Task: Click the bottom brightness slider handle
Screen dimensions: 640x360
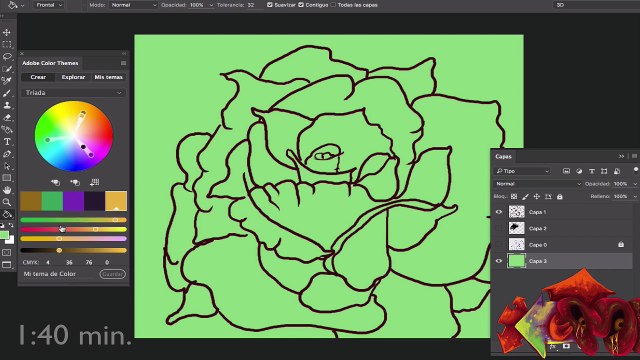Action: tap(59, 250)
